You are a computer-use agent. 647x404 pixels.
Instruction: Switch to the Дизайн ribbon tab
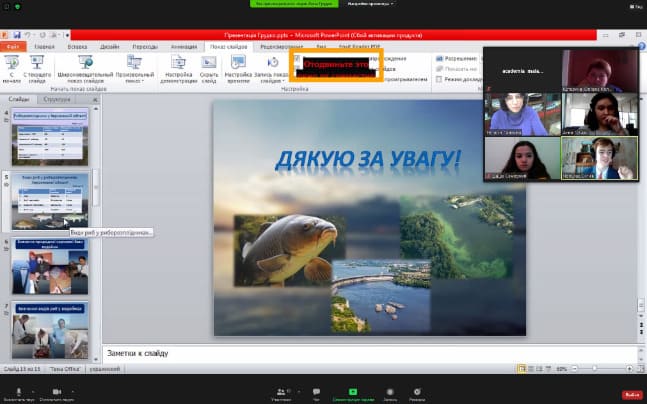pyautogui.click(x=109, y=47)
